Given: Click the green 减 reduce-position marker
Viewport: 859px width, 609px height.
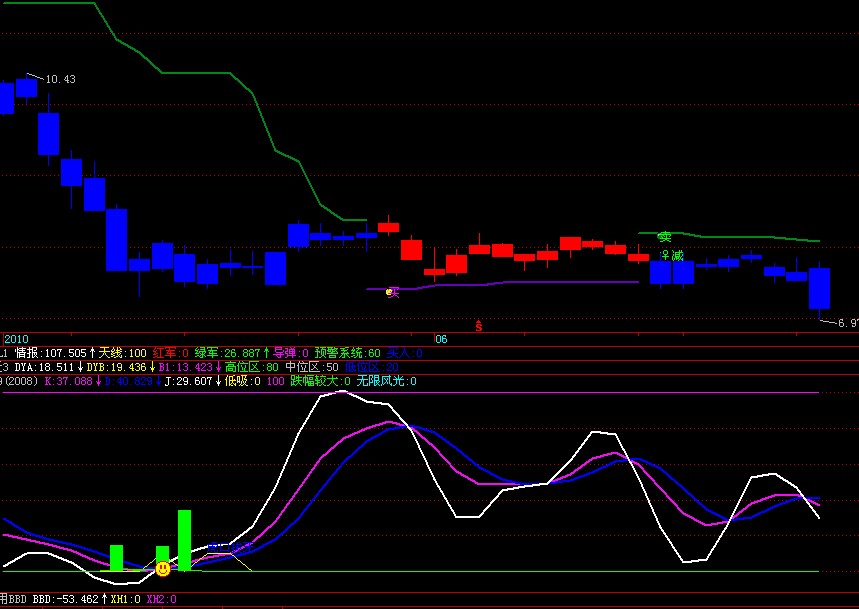Looking at the screenshot, I should tap(678, 256).
